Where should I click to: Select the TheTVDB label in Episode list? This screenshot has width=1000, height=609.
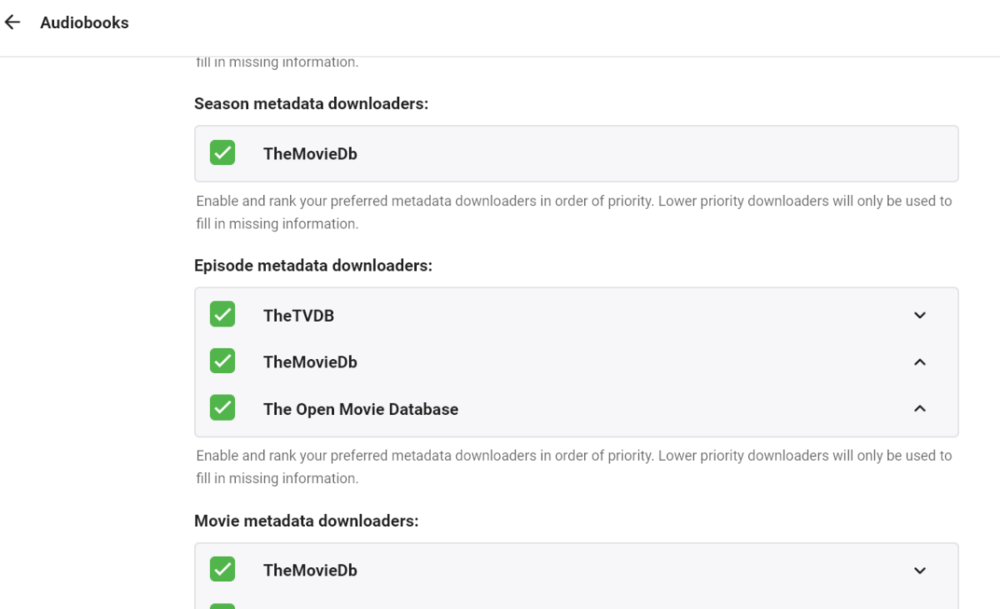tap(298, 315)
